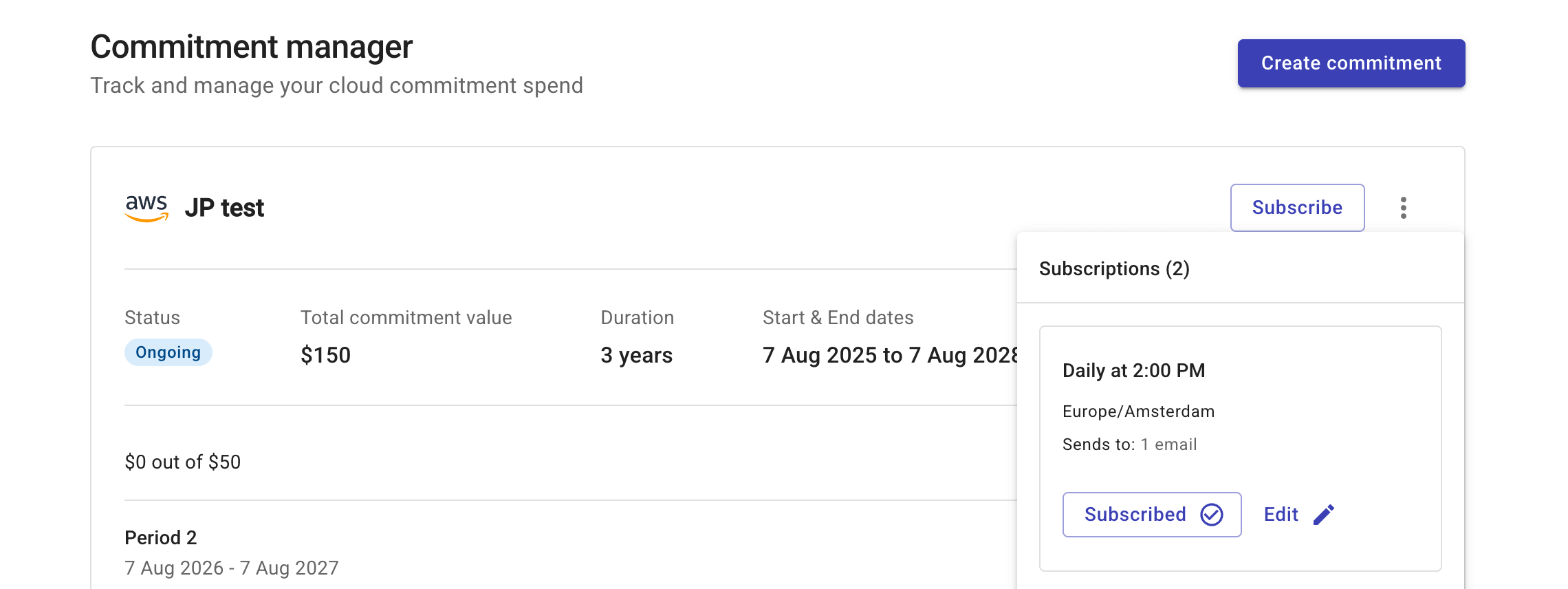This screenshot has width=1568, height=589.
Task: Click the Edit pencil for the daily subscription
Action: (1298, 513)
